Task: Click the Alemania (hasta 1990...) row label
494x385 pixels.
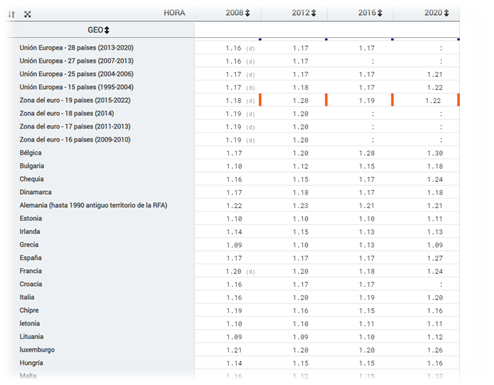Action: coord(93,205)
